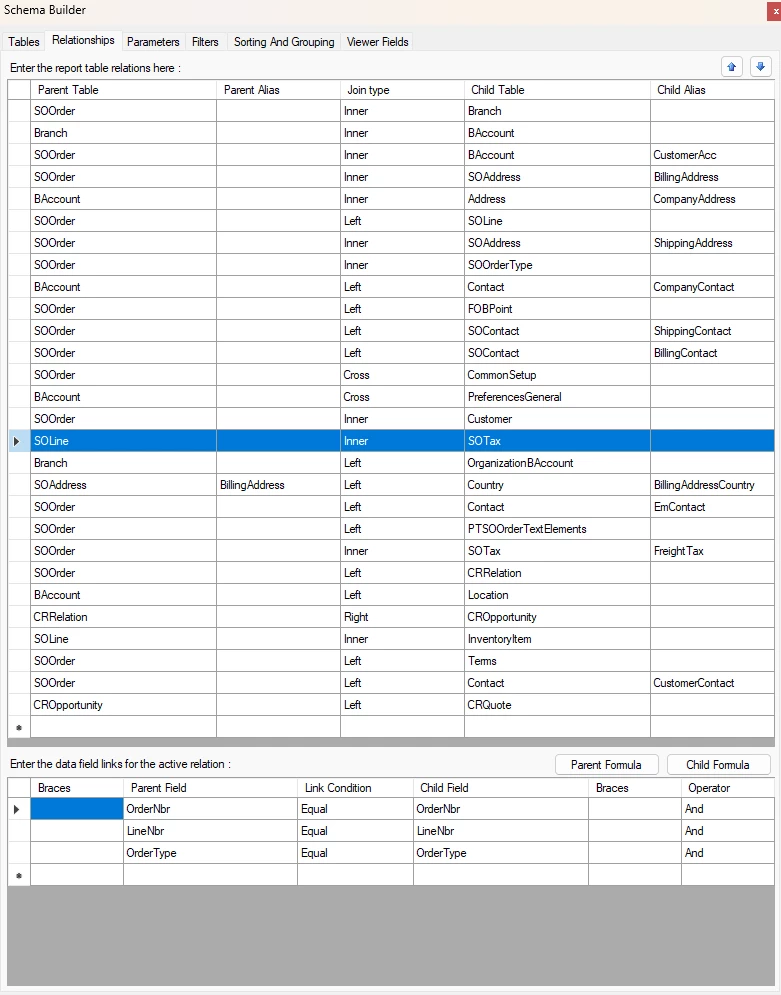
Task: Click the SOTax child cell in selected row
Action: pos(557,441)
